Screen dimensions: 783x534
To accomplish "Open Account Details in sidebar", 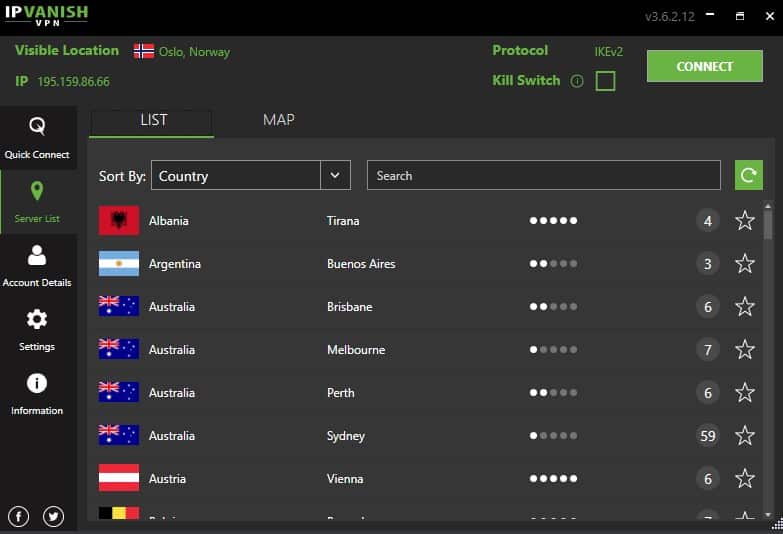I will (x=37, y=266).
